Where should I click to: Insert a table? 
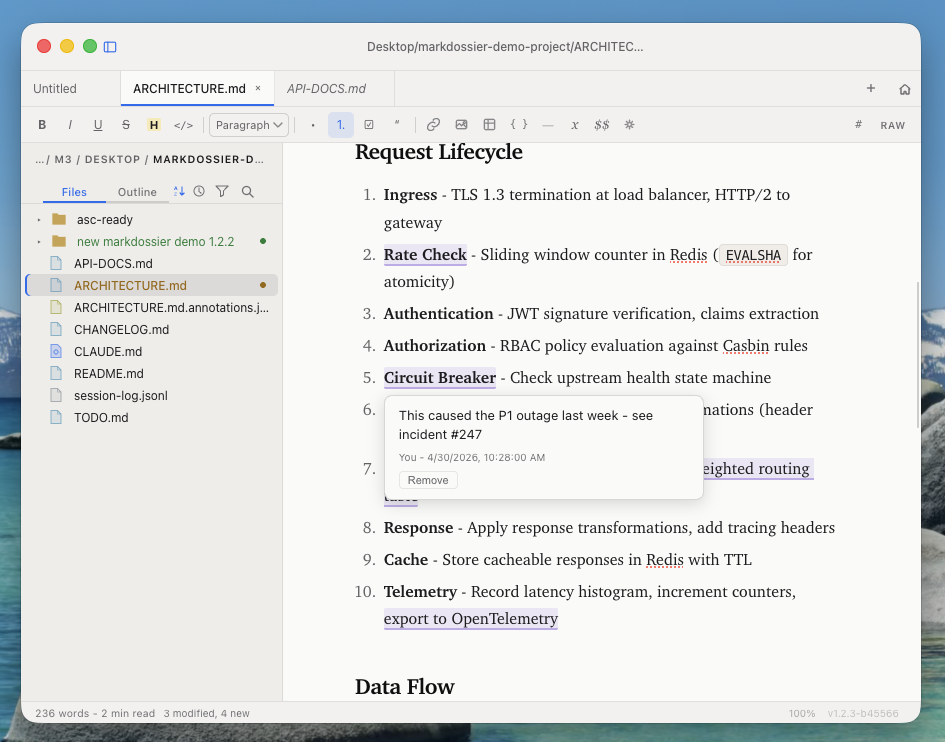(x=489, y=125)
